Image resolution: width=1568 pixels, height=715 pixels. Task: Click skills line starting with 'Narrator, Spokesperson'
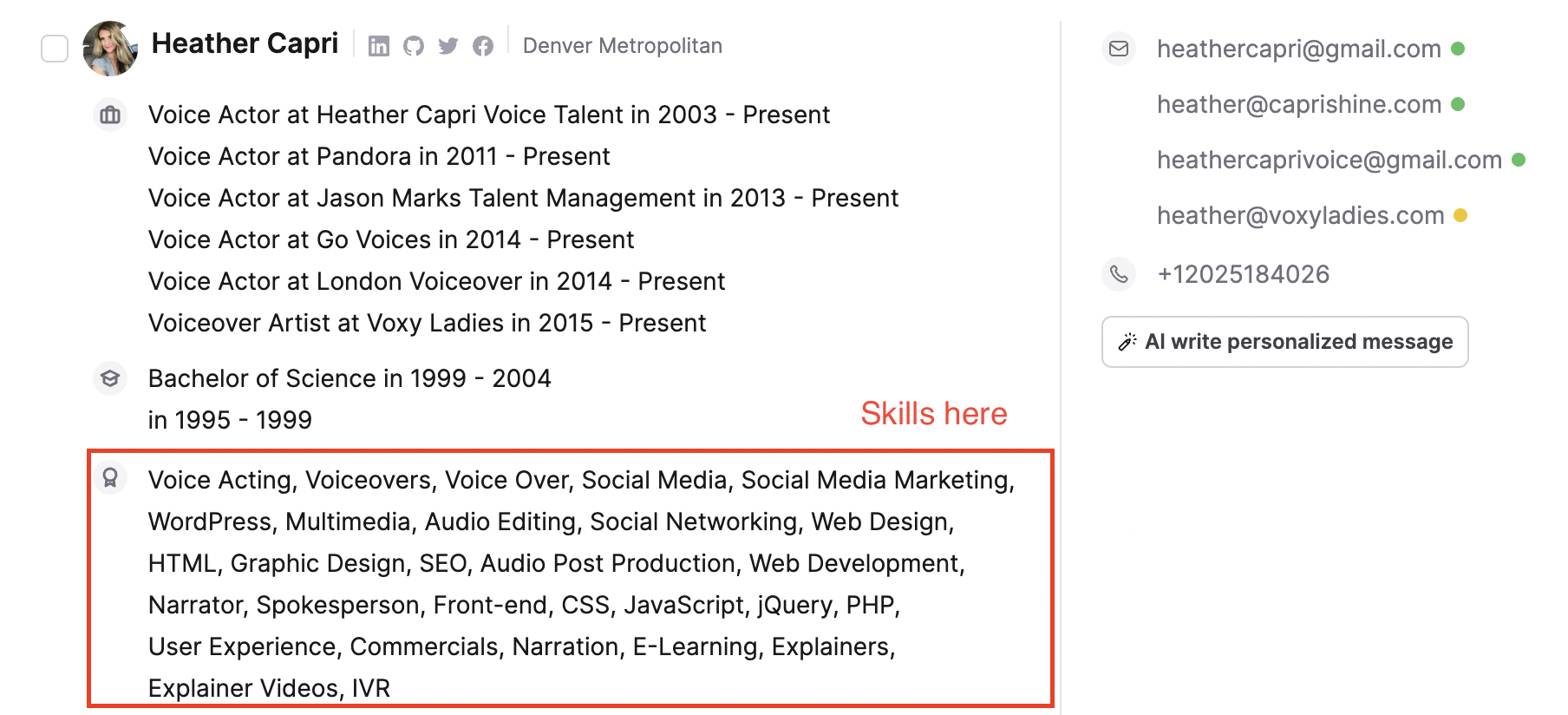pyautogui.click(x=524, y=605)
